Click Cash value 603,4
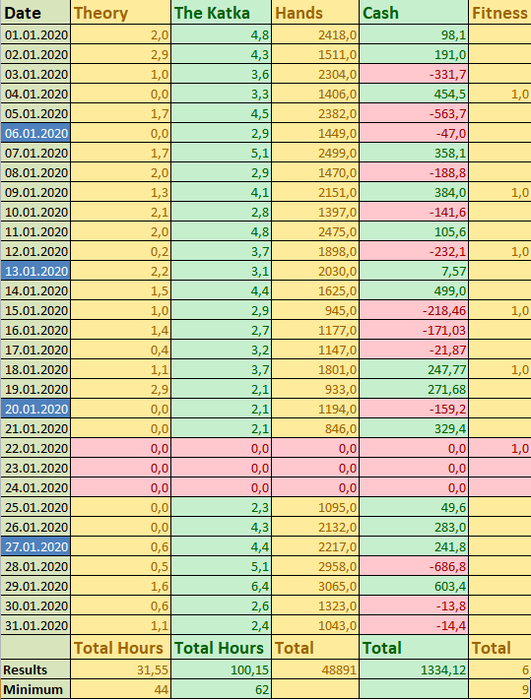Image resolution: width=531 pixels, height=700 pixels. [414, 586]
